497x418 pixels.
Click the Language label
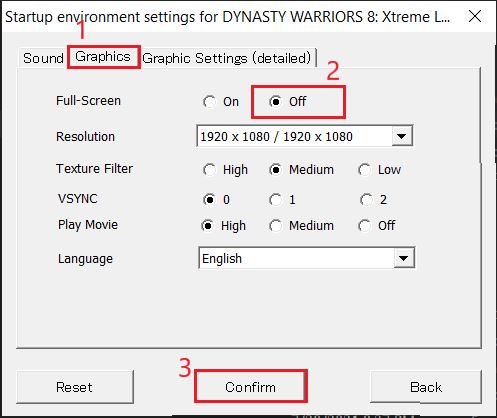tap(85, 259)
